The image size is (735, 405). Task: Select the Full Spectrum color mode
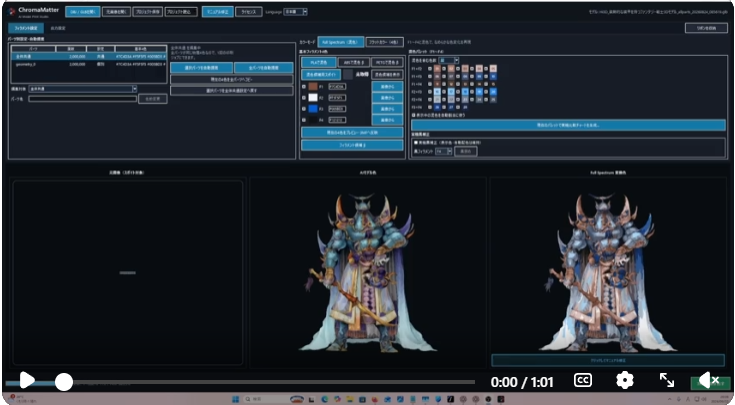pos(340,42)
